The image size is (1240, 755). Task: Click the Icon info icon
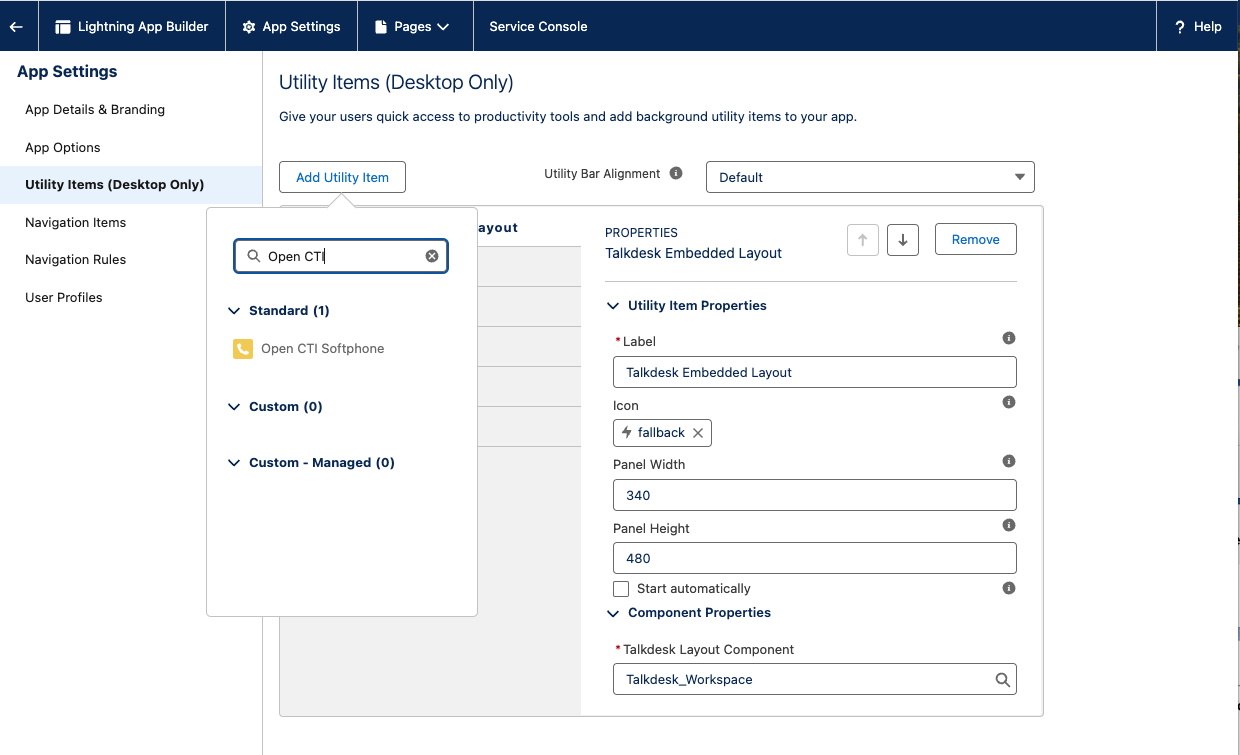[x=1009, y=402]
